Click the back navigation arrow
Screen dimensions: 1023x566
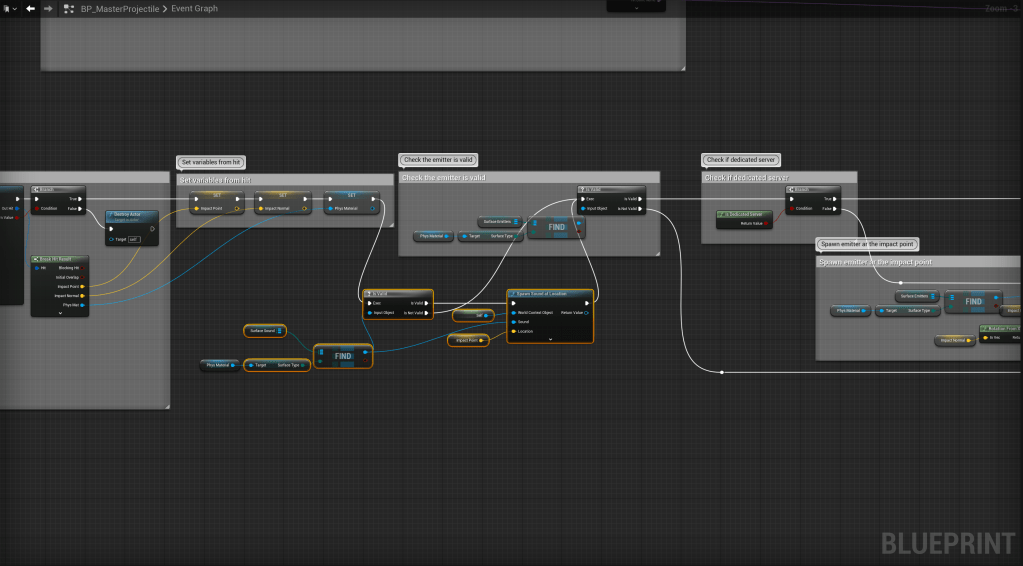[x=30, y=8]
